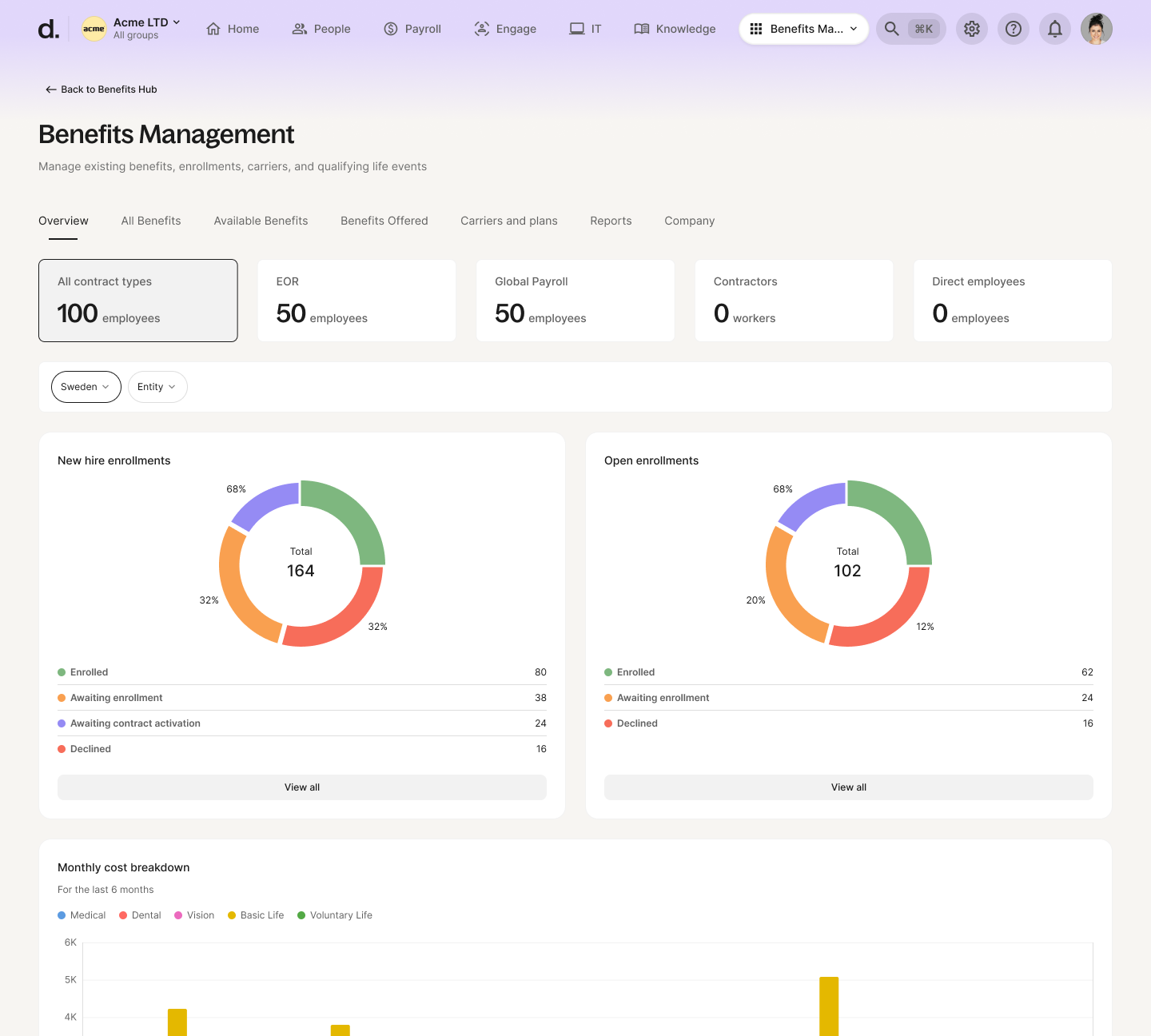Open the settings gear icon
Screen dimensions: 1151x1036
tap(972, 29)
